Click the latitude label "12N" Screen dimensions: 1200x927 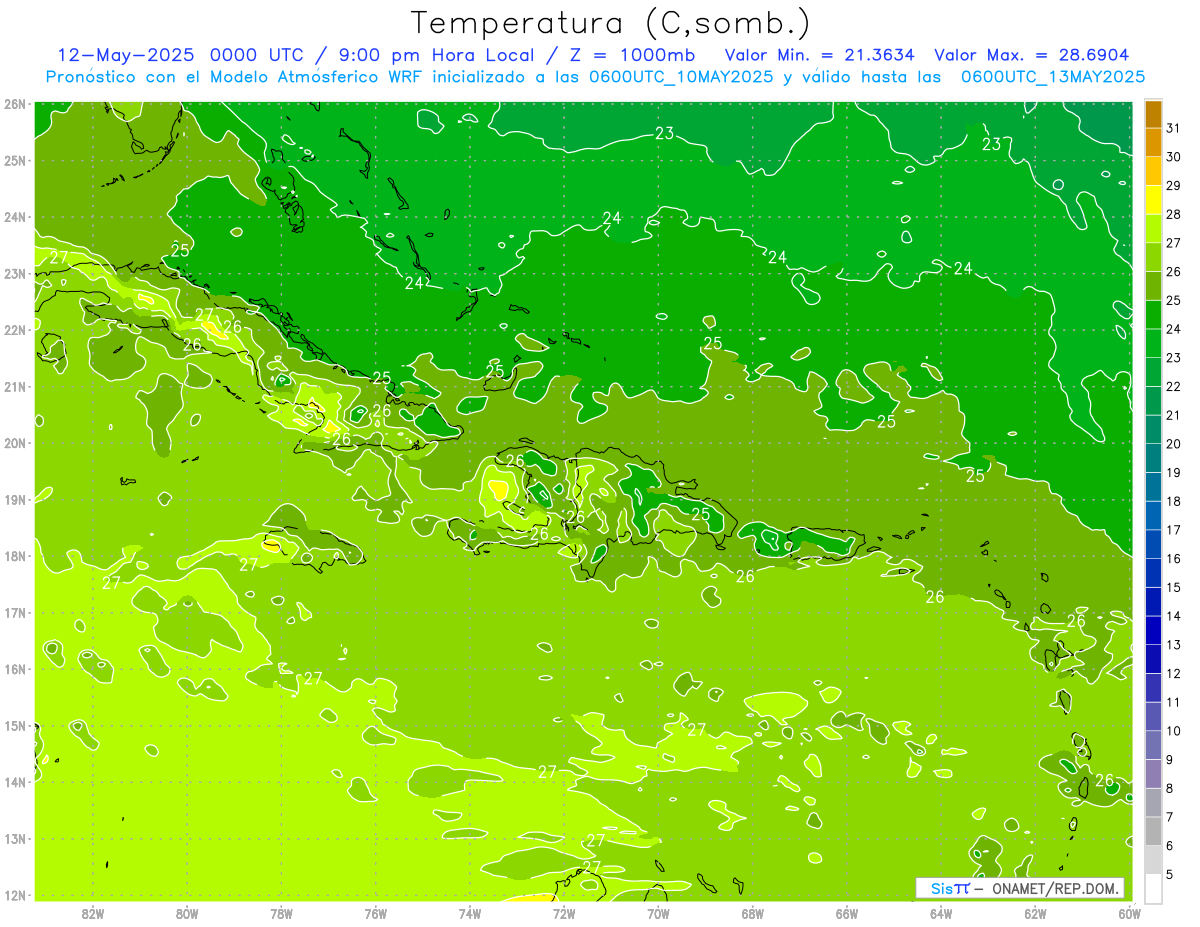click(15, 895)
